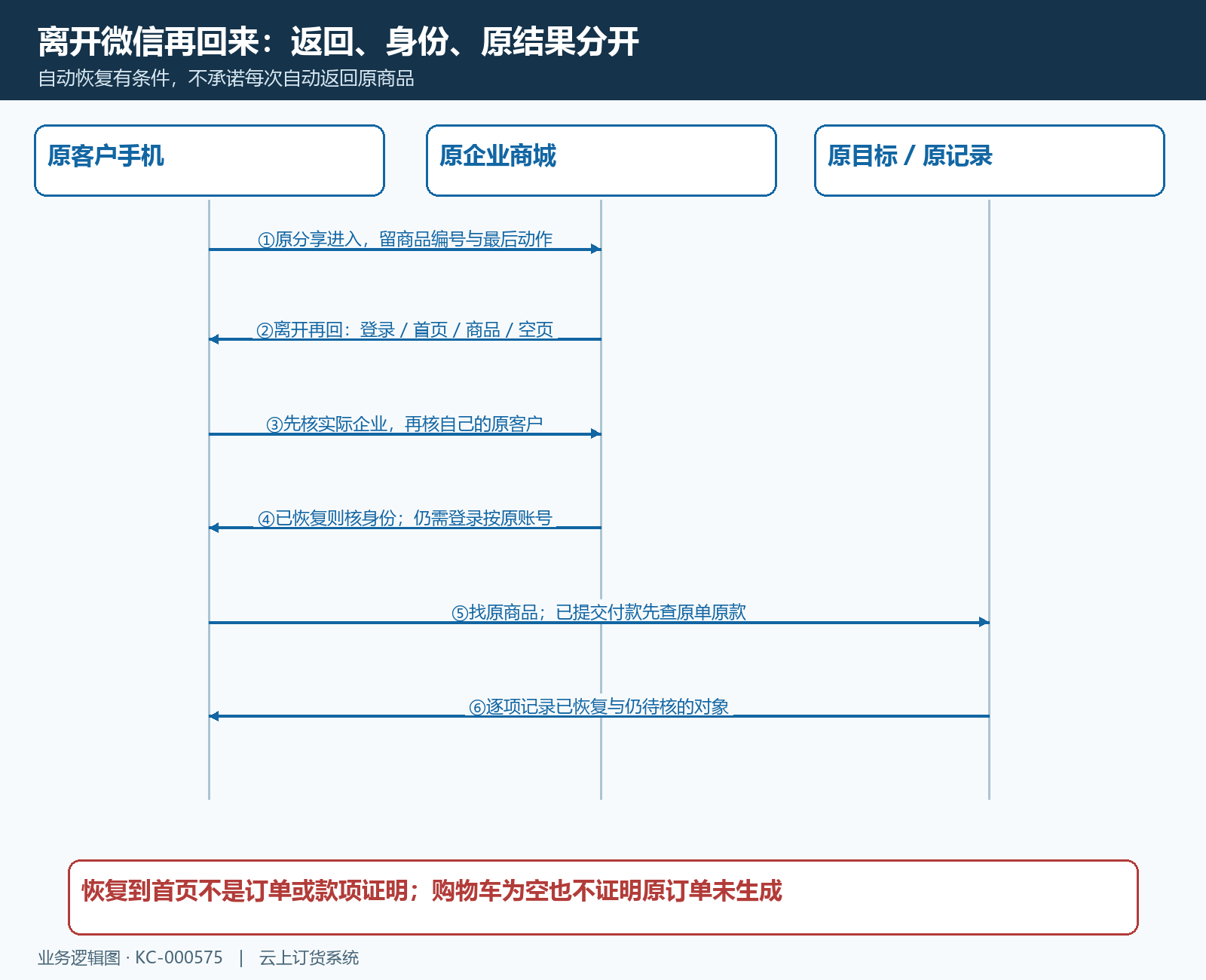The width and height of the screenshot is (1206, 980).
Task: Click message ③先核实际企业，再核自己的原客户
Action: pyautogui.click(x=406, y=424)
